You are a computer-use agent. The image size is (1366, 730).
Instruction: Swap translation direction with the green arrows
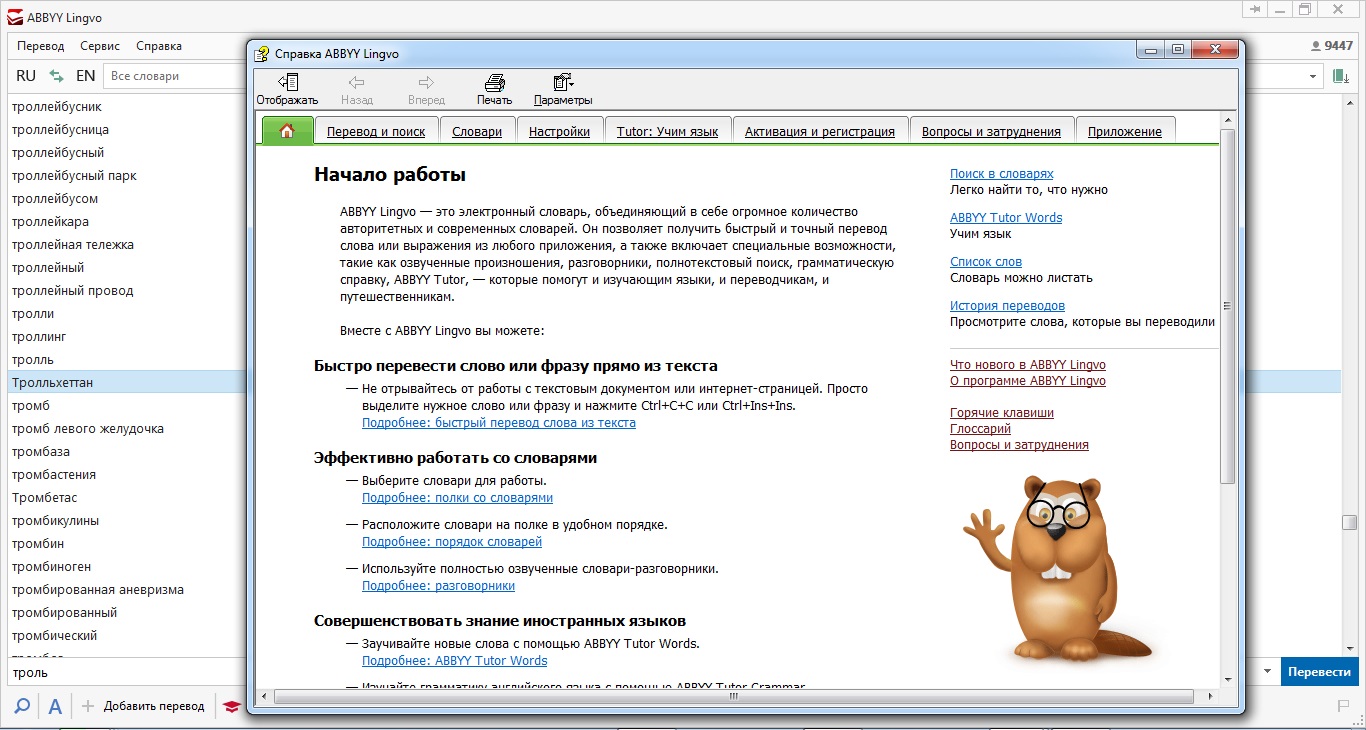point(56,76)
